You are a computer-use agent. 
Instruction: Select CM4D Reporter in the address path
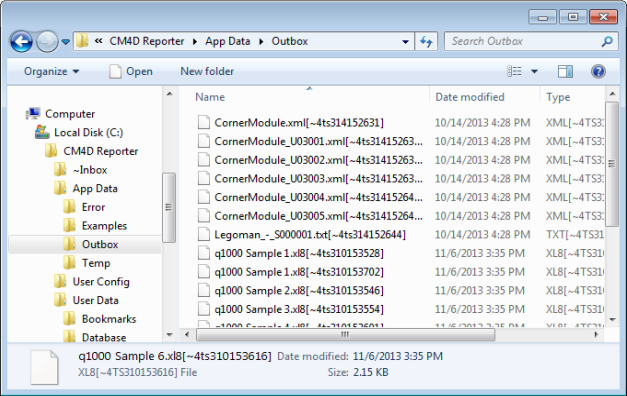(x=147, y=41)
